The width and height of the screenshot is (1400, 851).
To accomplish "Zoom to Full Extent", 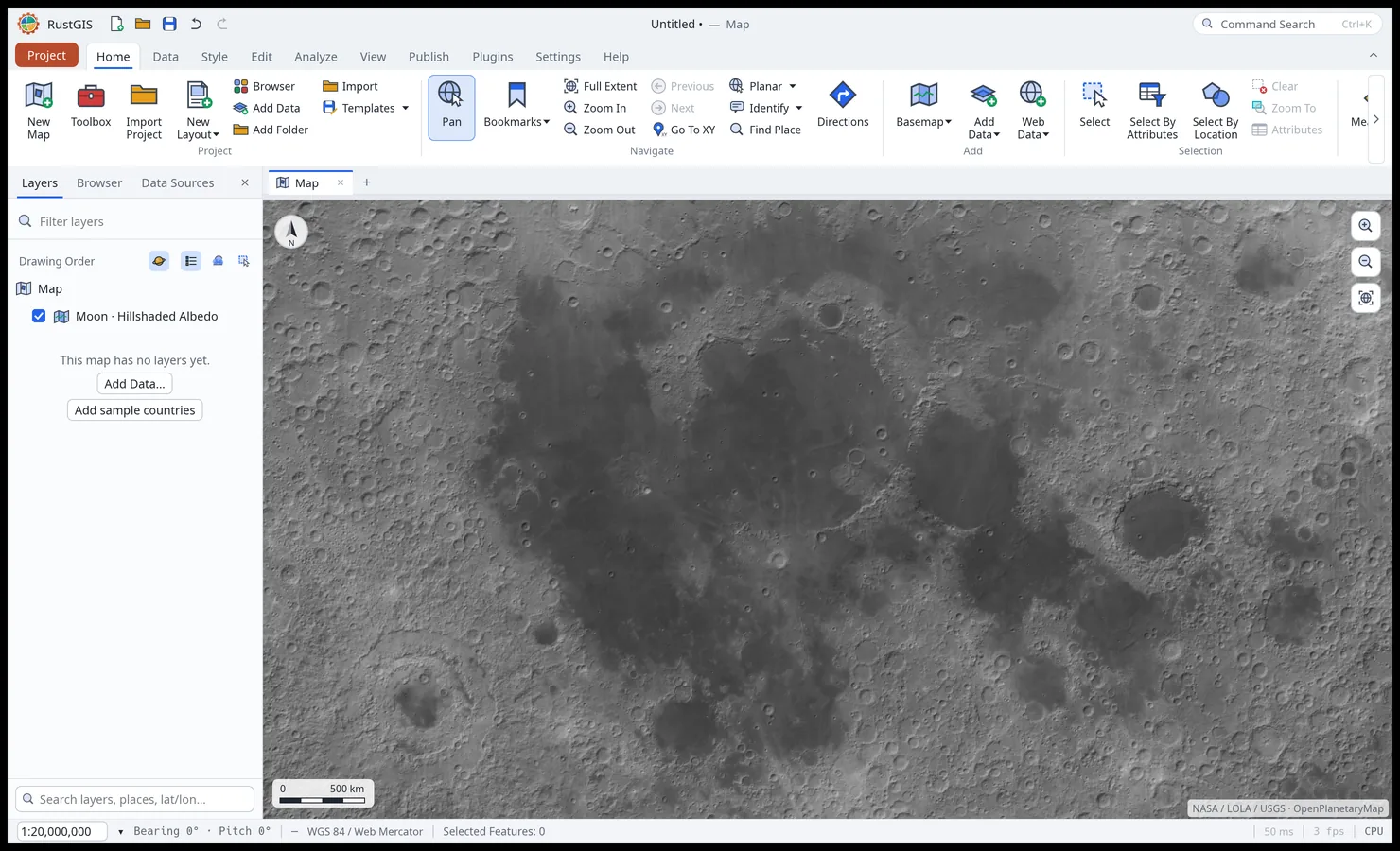I will (x=600, y=86).
